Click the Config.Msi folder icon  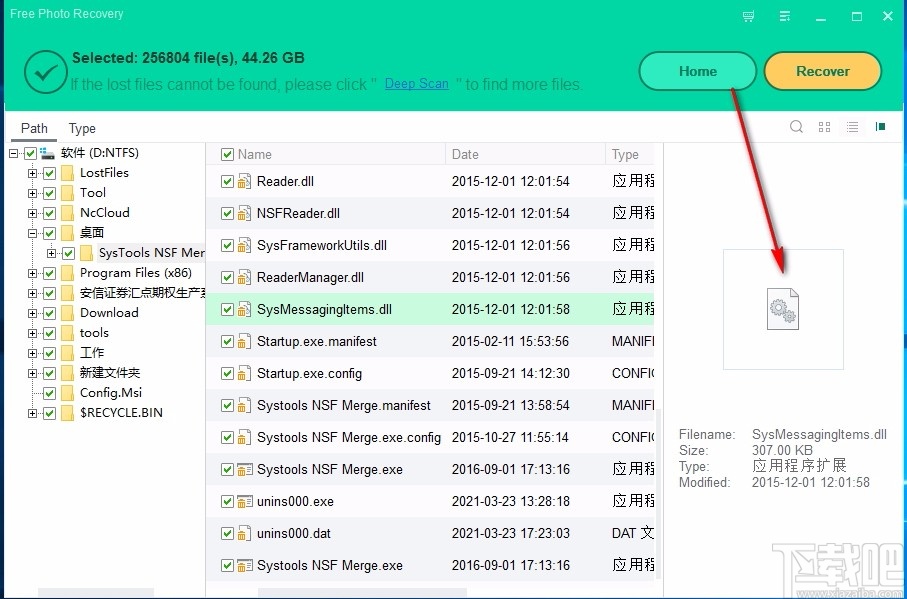[x=68, y=393]
